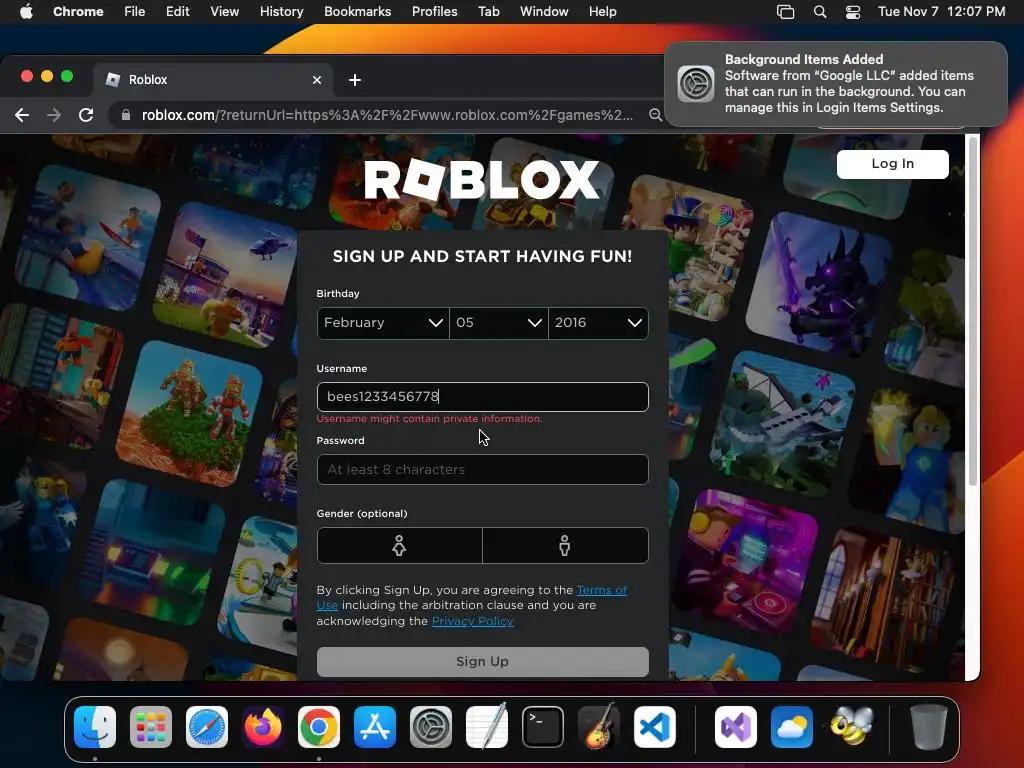Open Spotlight search in menu bar
1024x768 pixels.
[x=820, y=12]
